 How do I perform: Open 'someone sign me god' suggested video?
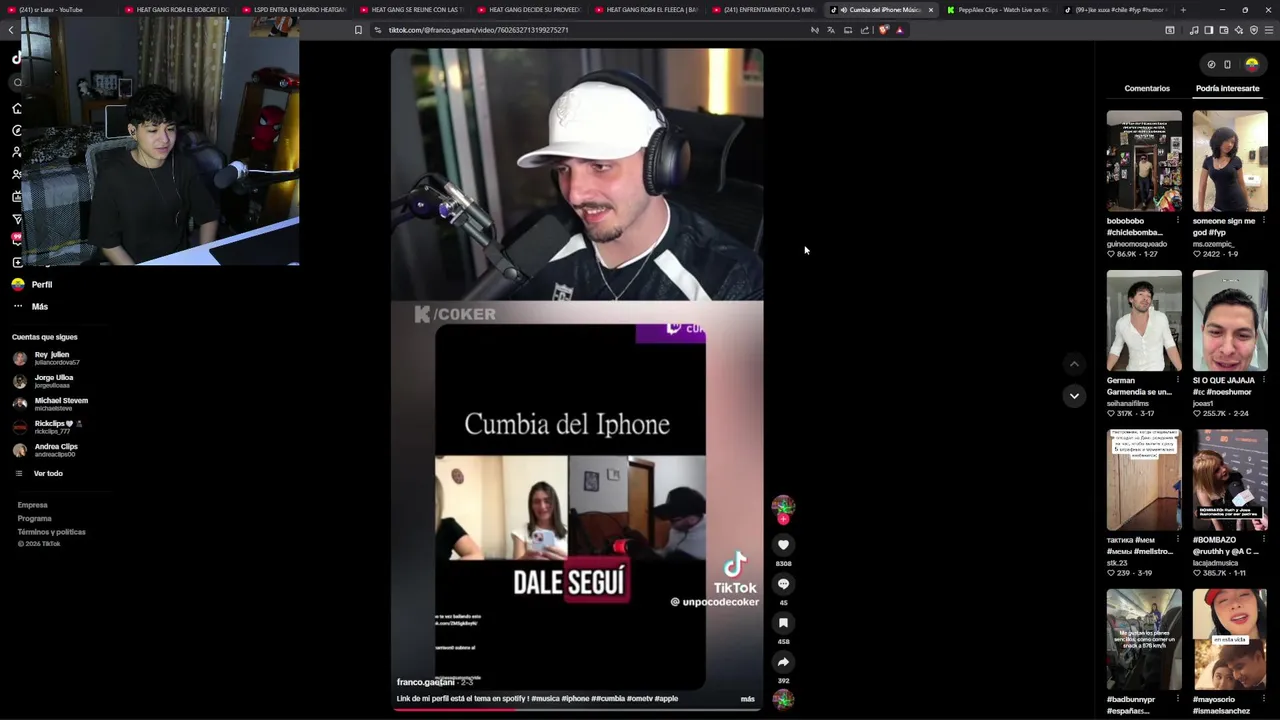[x=1230, y=161]
